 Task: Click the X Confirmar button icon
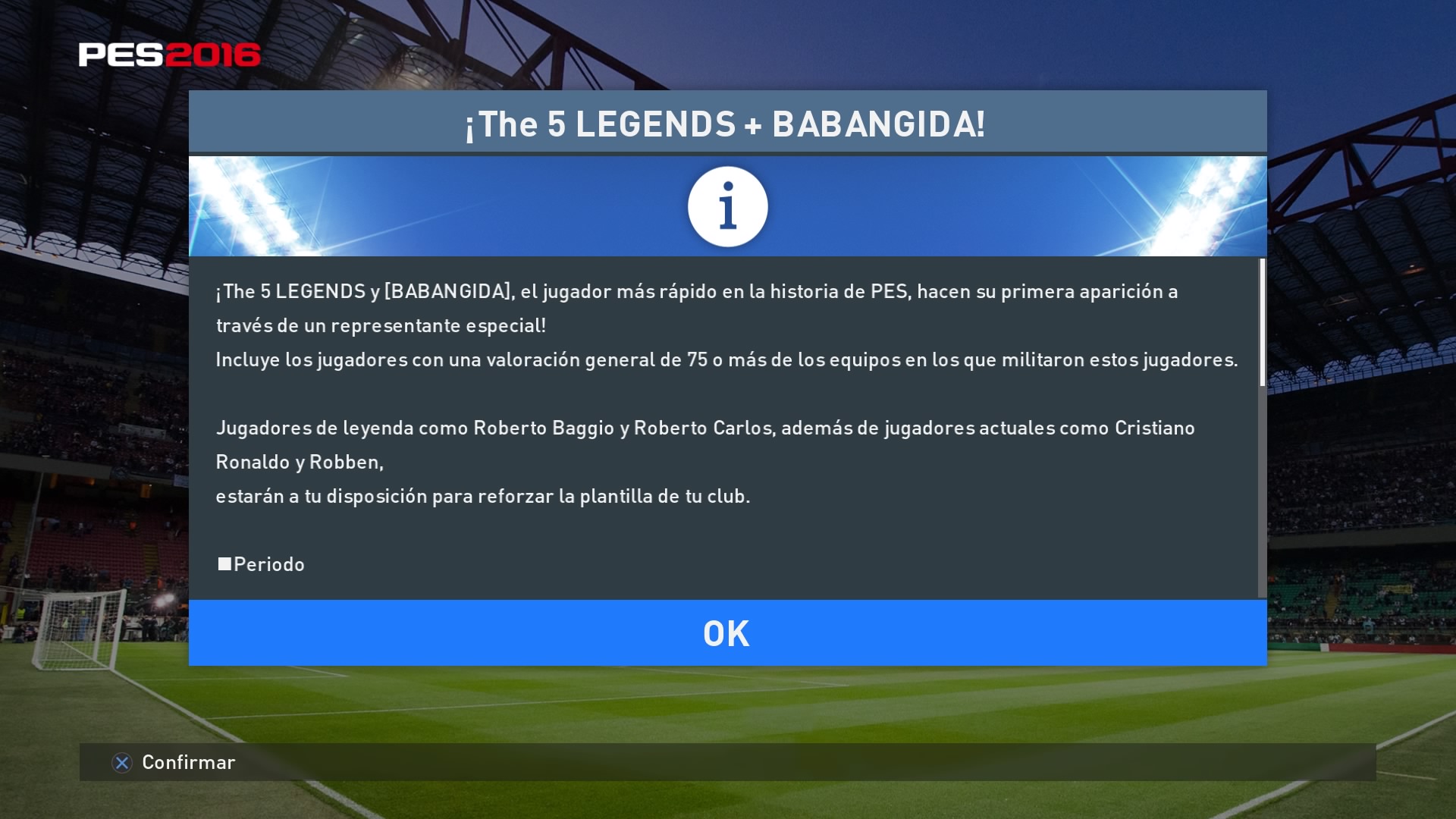(x=122, y=762)
